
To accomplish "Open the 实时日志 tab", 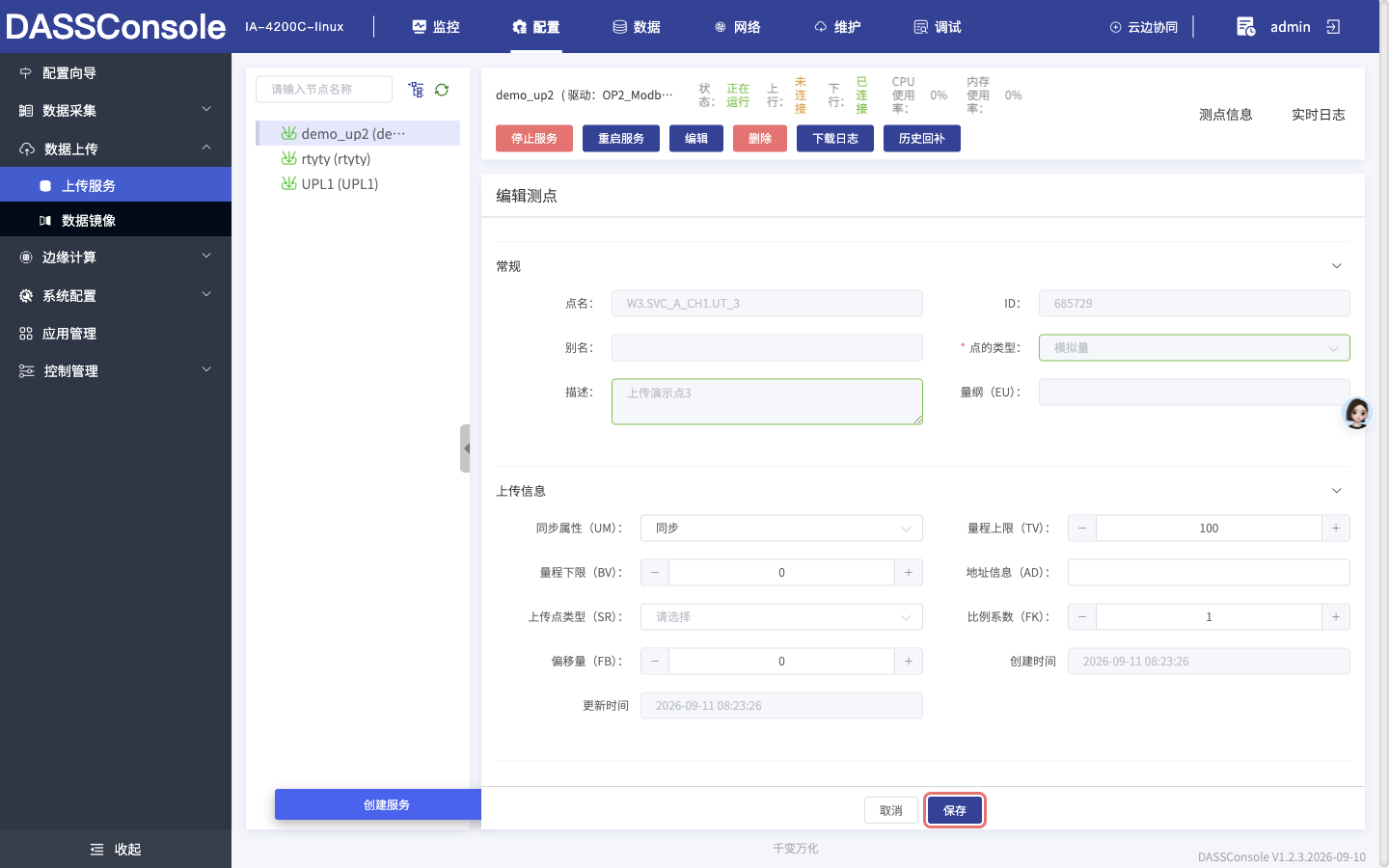I will click(1319, 115).
